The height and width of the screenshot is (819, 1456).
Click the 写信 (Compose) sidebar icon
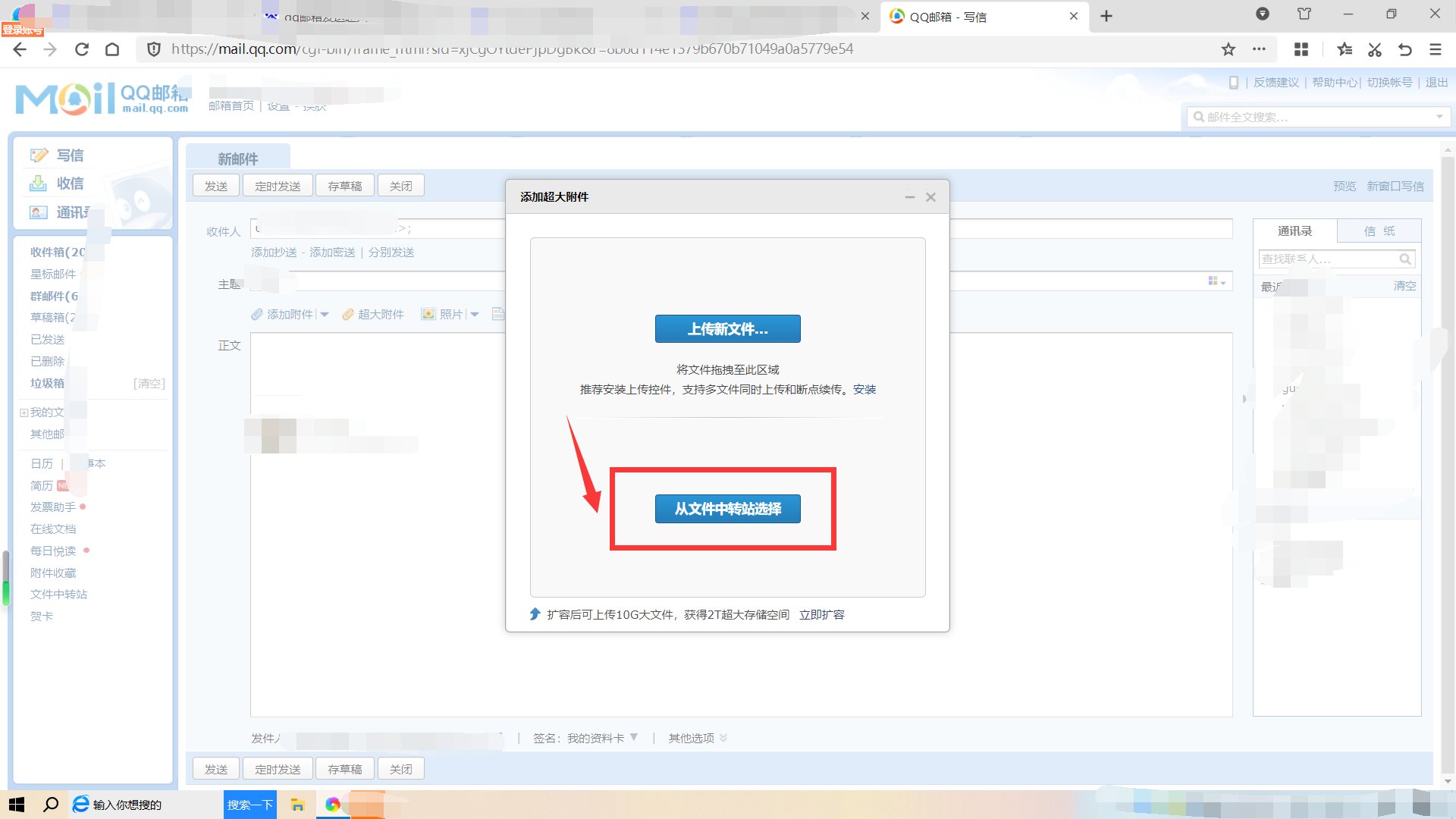click(x=39, y=155)
